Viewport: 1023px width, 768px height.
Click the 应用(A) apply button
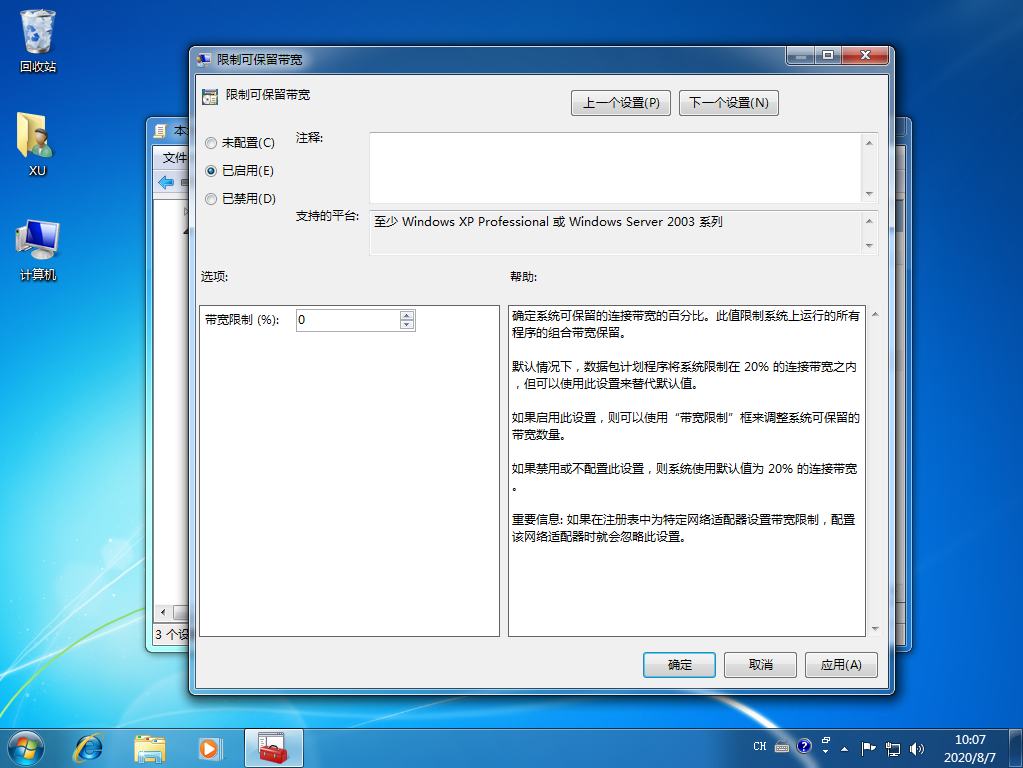tap(841, 664)
